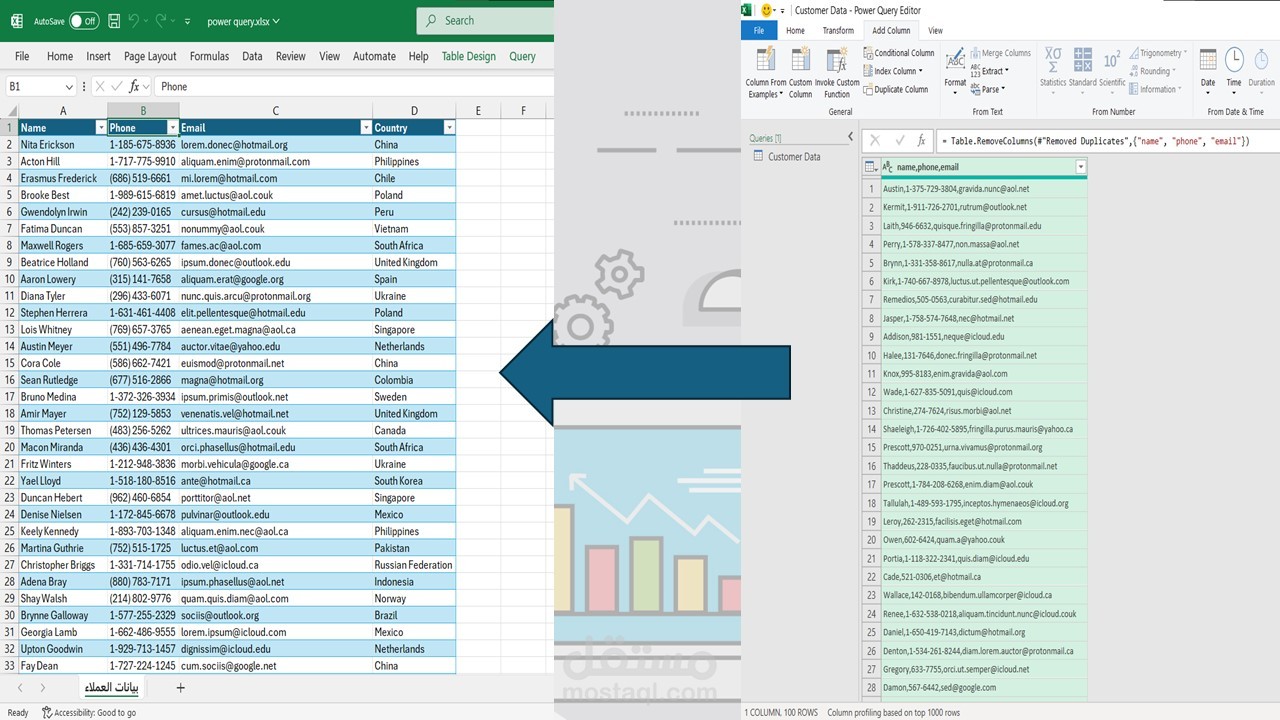
Task: Select cell with lorem.donec@hotmail.org
Action: 276,144
